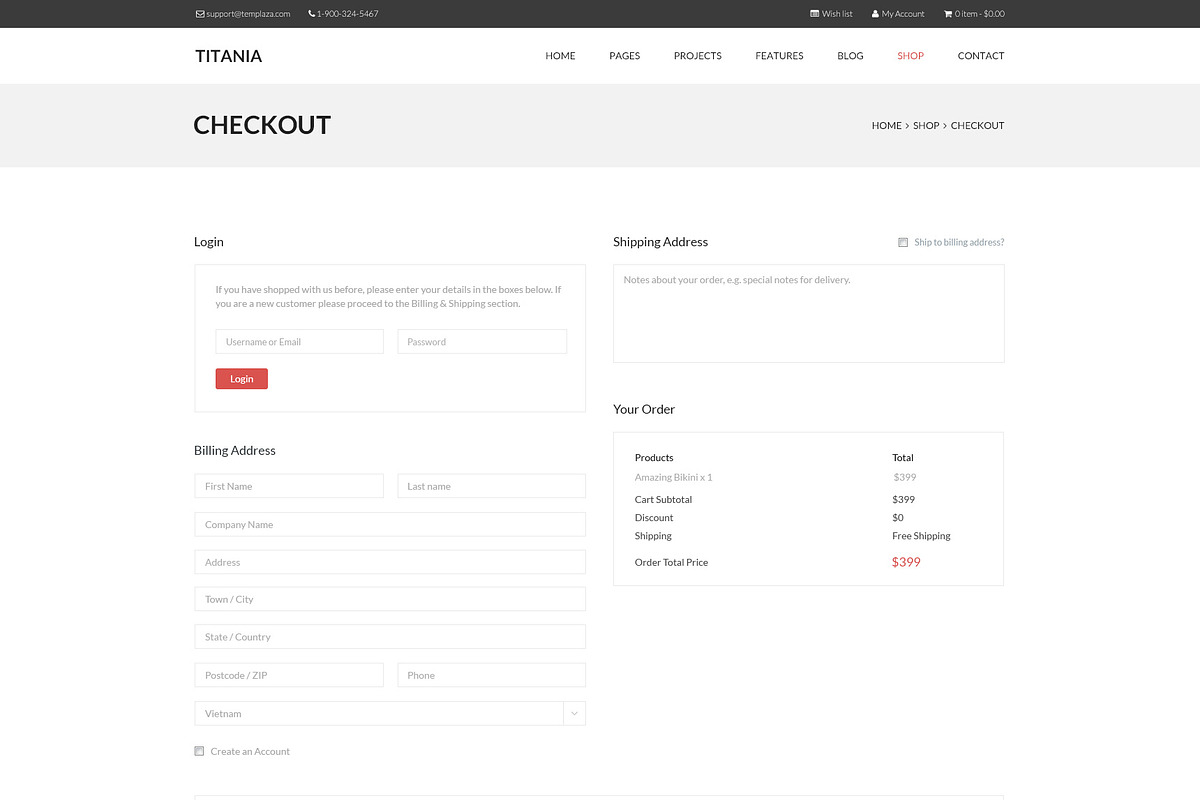Click the Amazing Bikini x 1 product row
The height and width of the screenshot is (800, 1200).
(674, 477)
